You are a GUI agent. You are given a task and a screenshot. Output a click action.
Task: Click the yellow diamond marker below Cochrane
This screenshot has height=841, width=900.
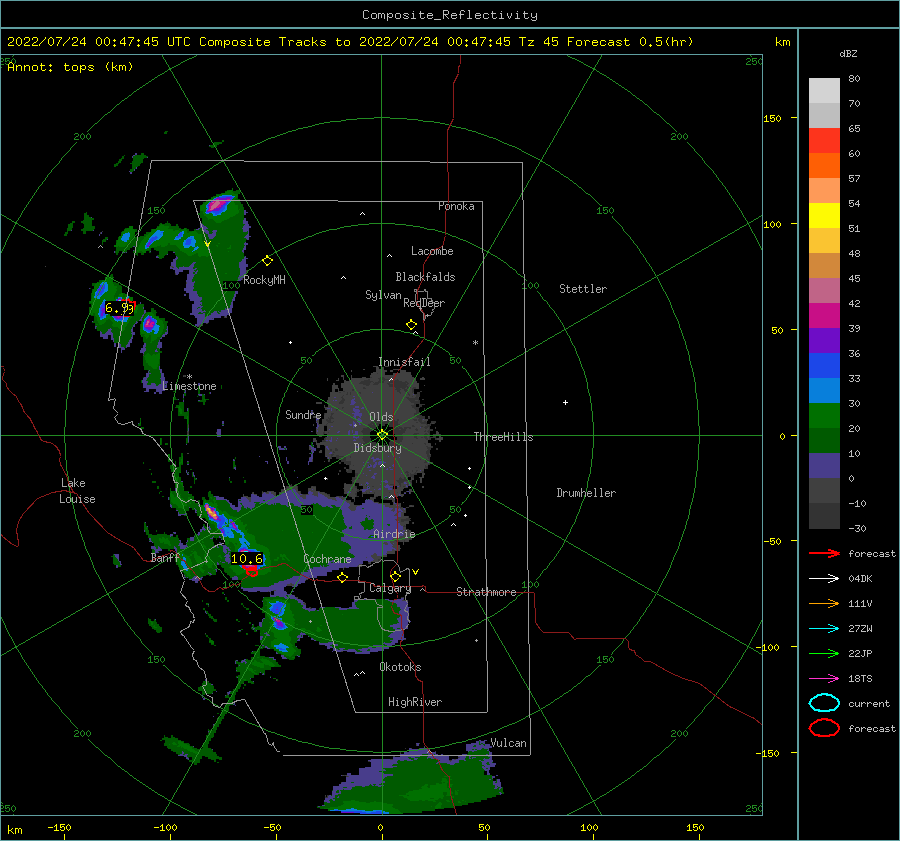click(343, 578)
